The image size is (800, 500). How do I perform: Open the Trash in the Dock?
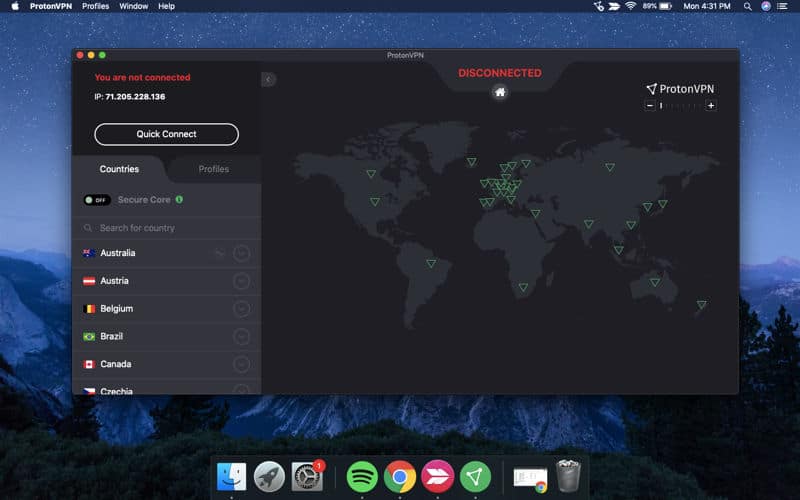click(x=568, y=476)
